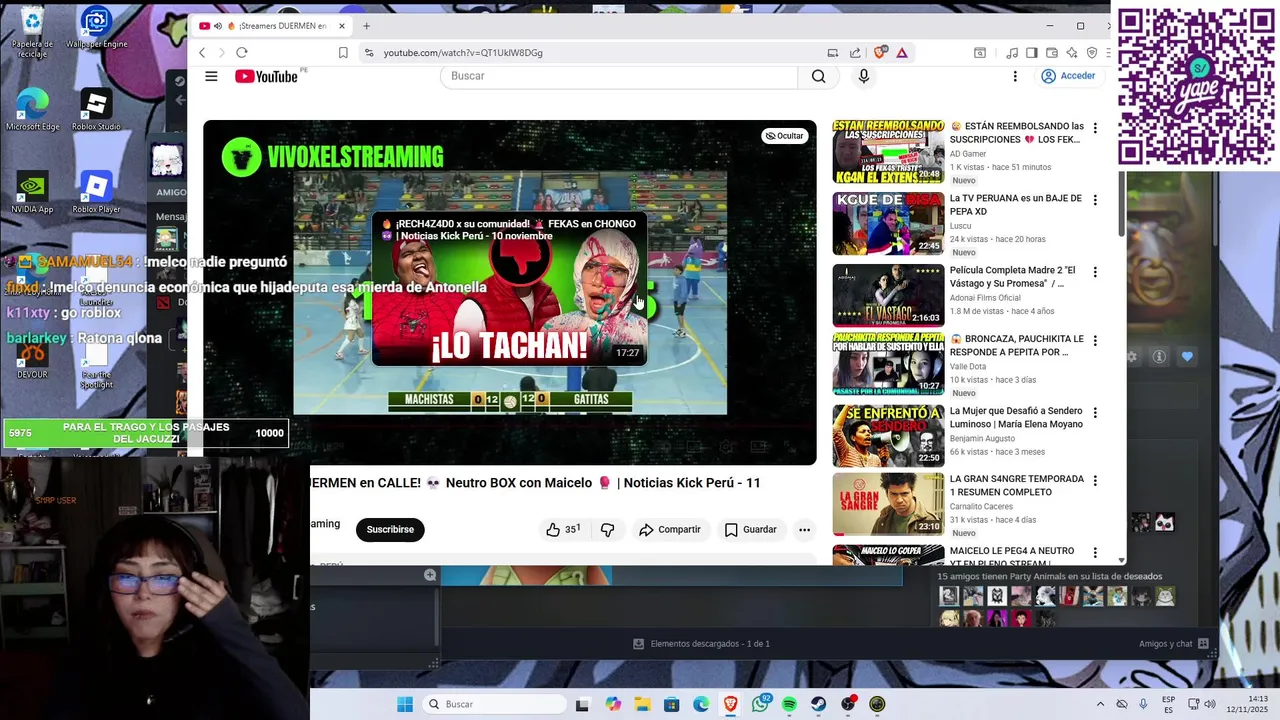Click the recommended "¡LO TACHAN!" video card
This screenshot has height=720, width=1280.
pos(509,289)
